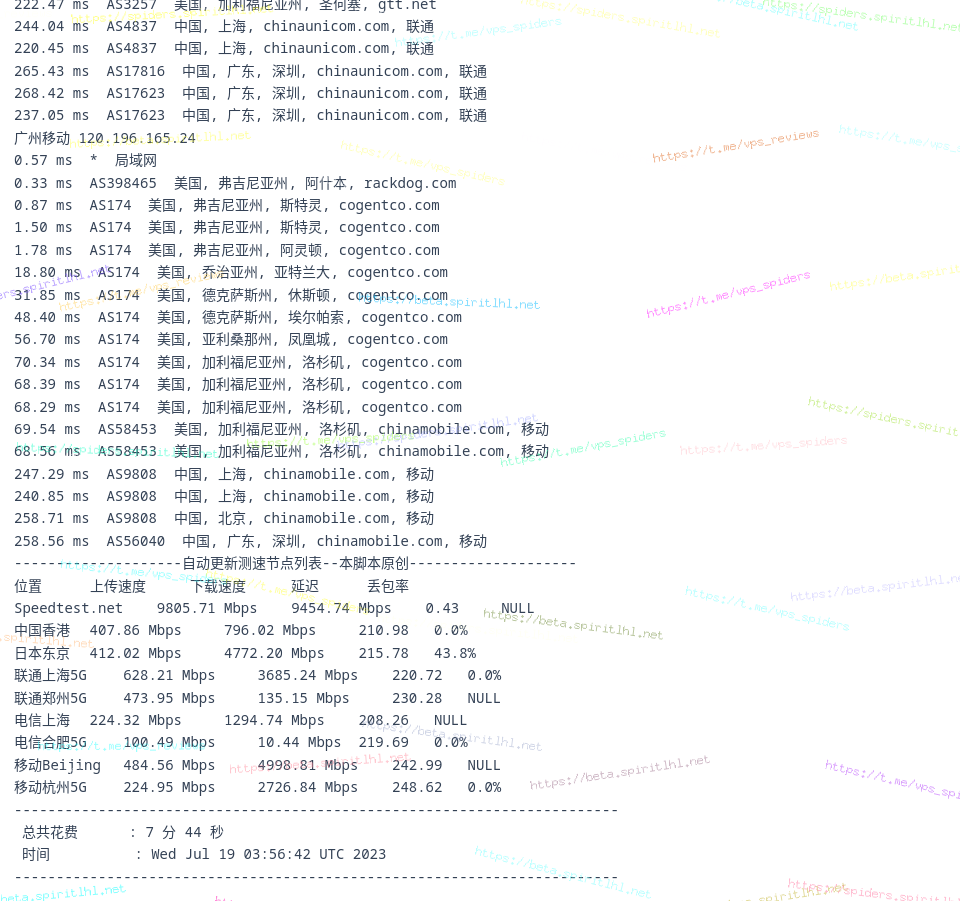Image resolution: width=960 pixels, height=901 pixels.
Task: Select the 258.71 ms 北京 chinamobile hop
Action: (x=224, y=518)
